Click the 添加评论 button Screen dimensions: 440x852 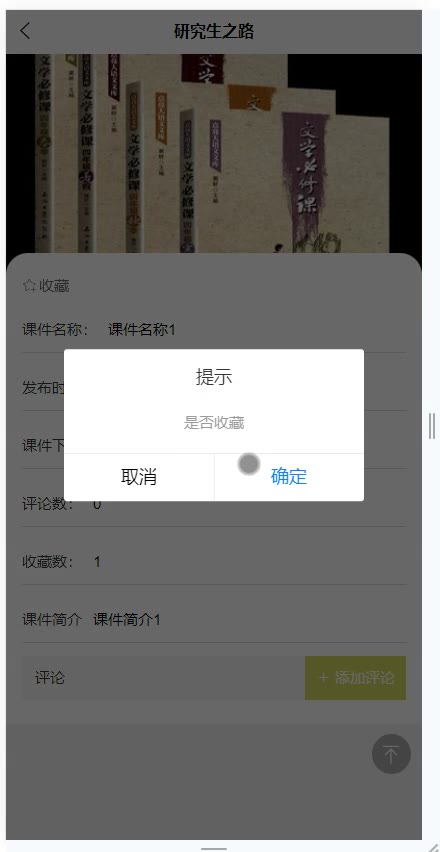(x=355, y=678)
